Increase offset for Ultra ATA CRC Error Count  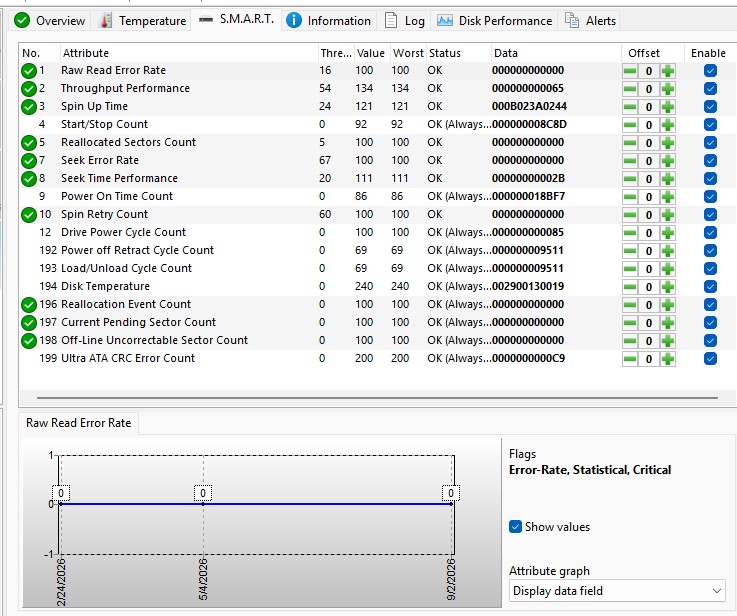click(x=667, y=359)
